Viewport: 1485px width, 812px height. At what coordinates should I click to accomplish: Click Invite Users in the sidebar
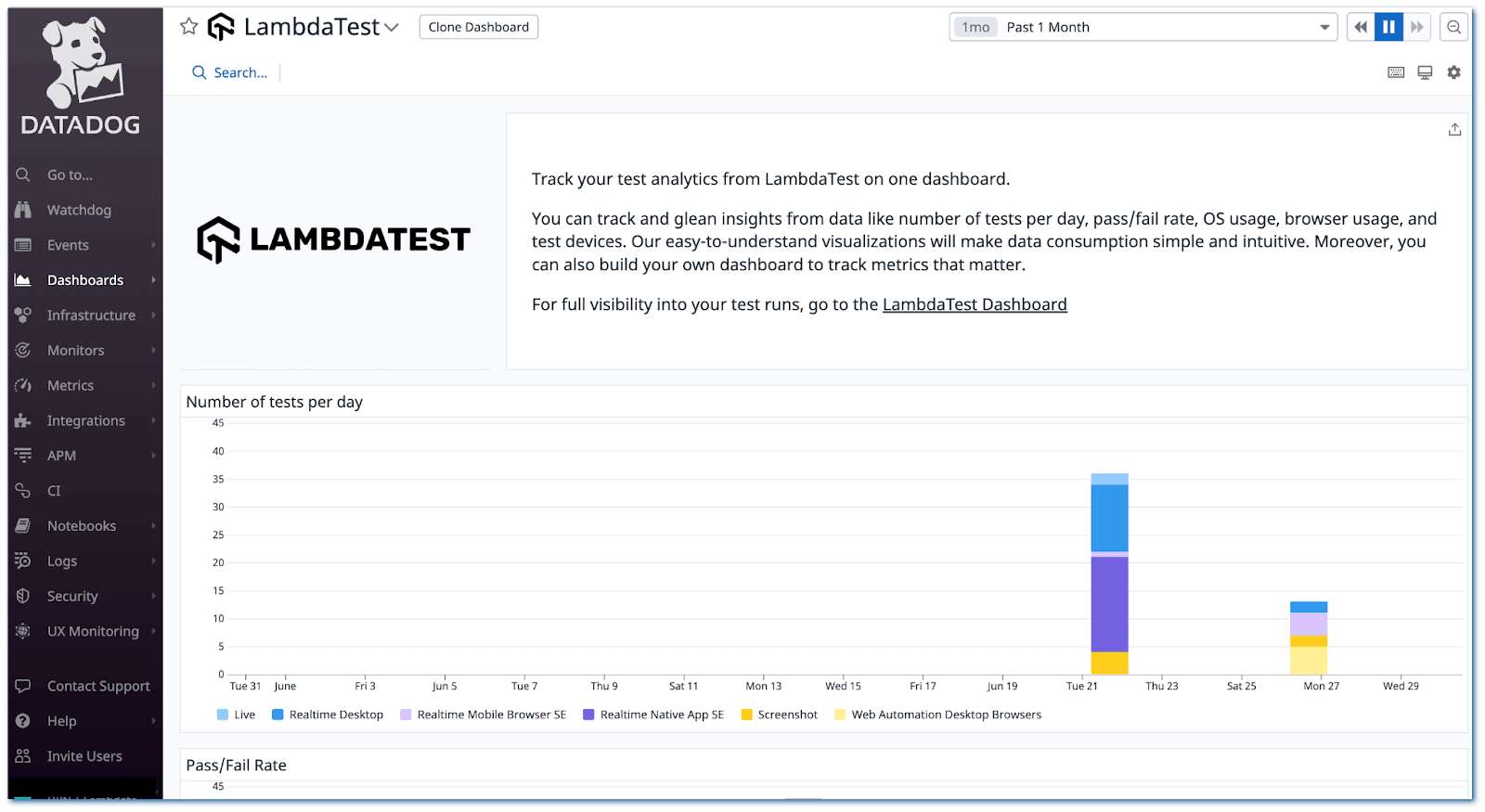[x=84, y=756]
